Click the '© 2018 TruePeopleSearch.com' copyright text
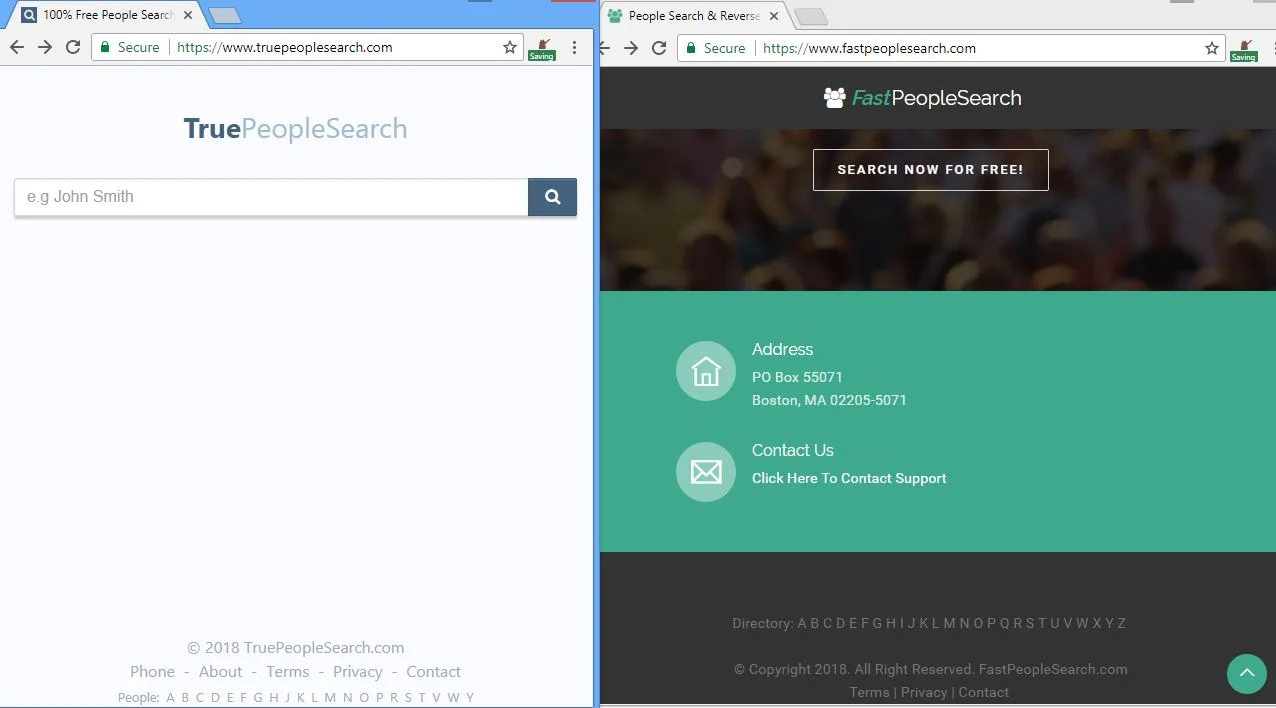Image resolution: width=1276 pixels, height=708 pixels. coord(296,648)
